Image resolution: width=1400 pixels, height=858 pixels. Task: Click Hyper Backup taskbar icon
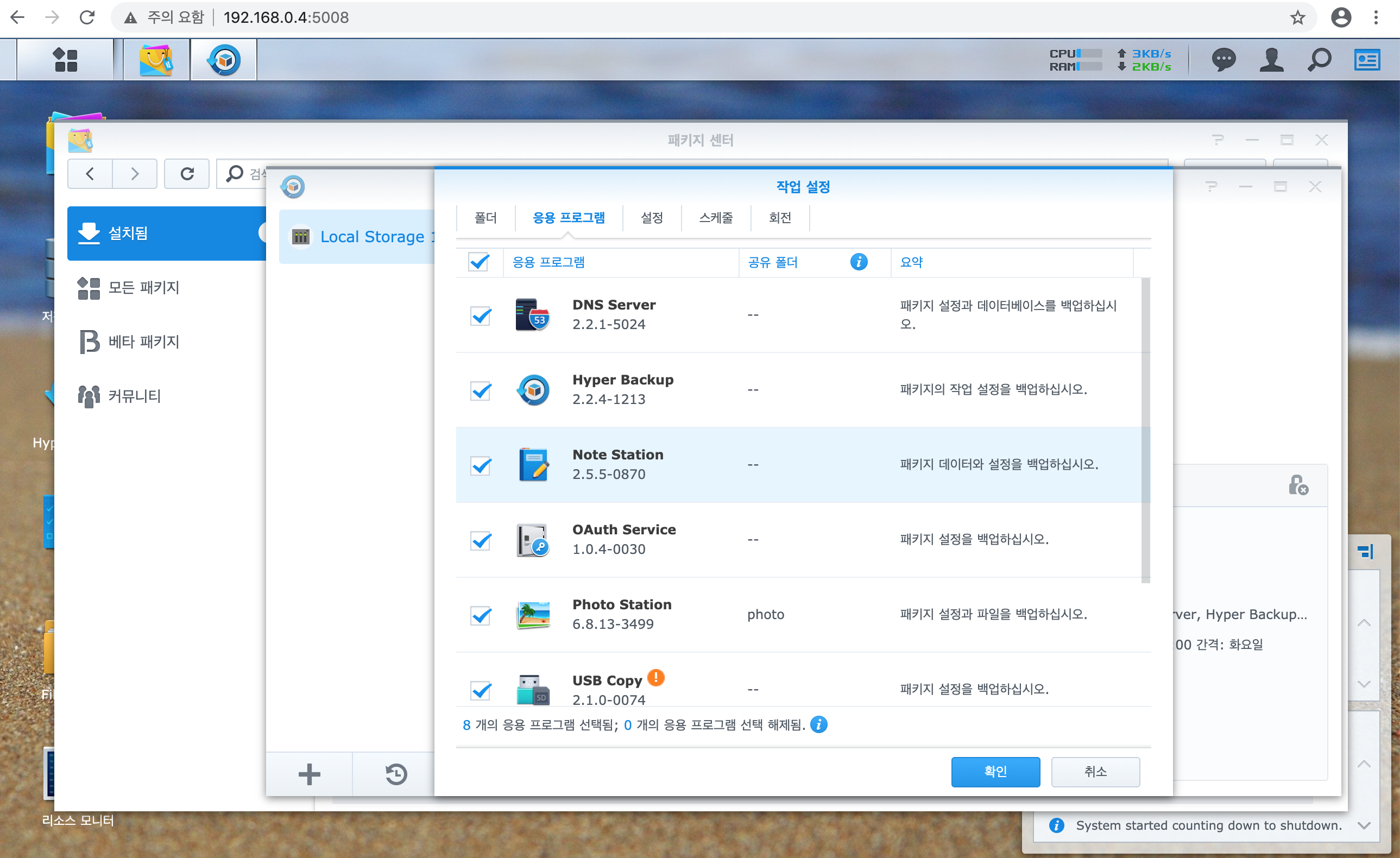point(224,60)
